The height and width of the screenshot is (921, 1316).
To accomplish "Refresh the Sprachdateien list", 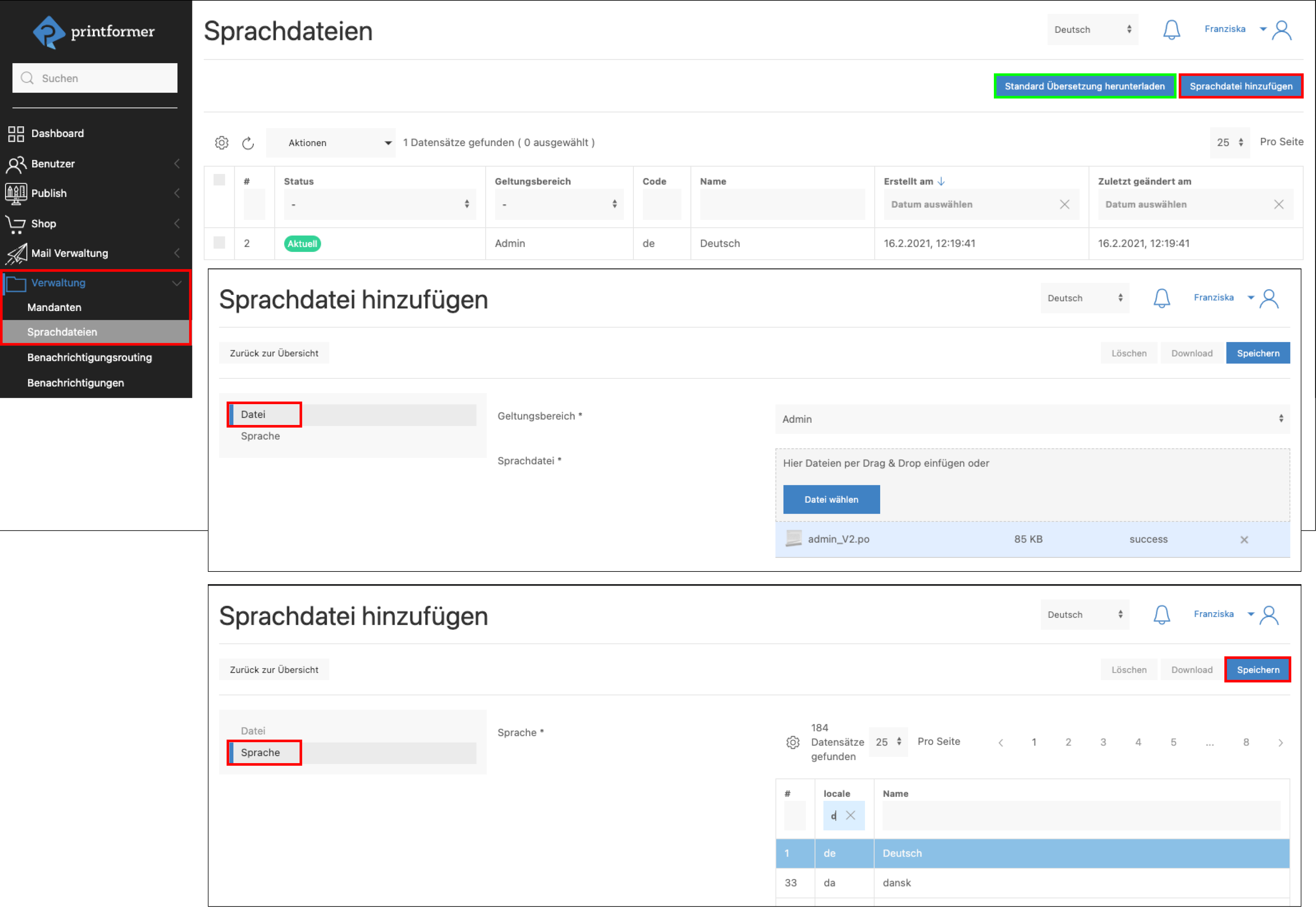I will [x=248, y=143].
